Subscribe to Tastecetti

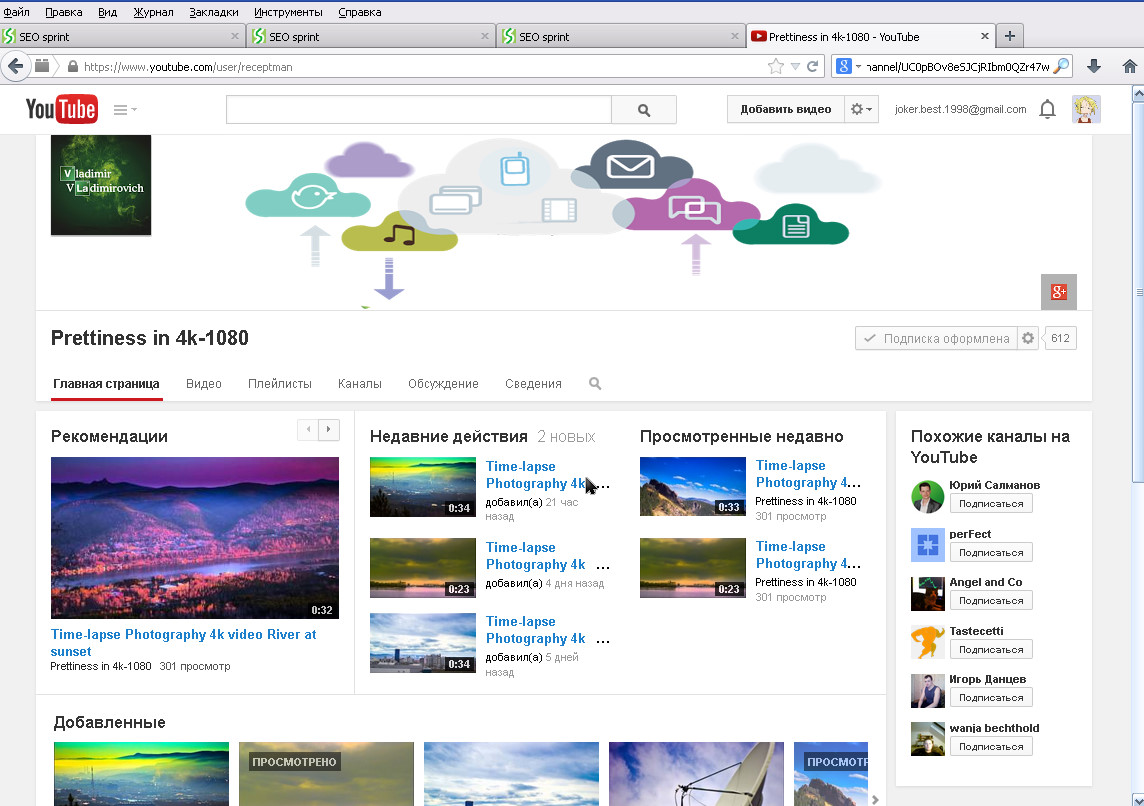pyautogui.click(x=991, y=650)
